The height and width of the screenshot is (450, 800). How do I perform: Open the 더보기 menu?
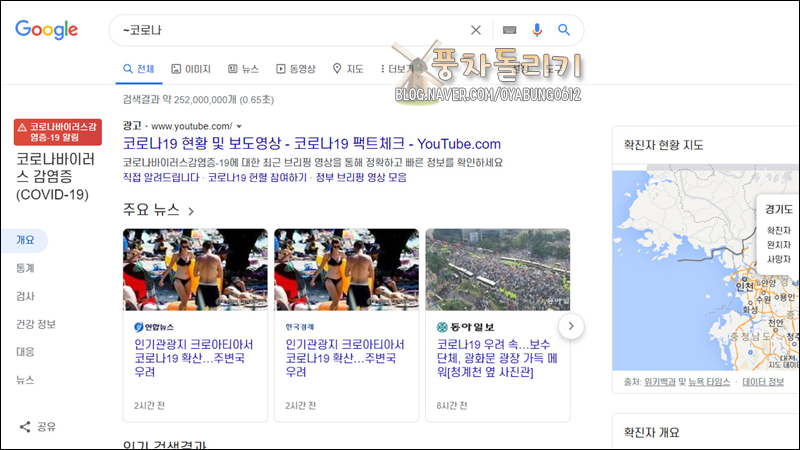click(x=397, y=69)
